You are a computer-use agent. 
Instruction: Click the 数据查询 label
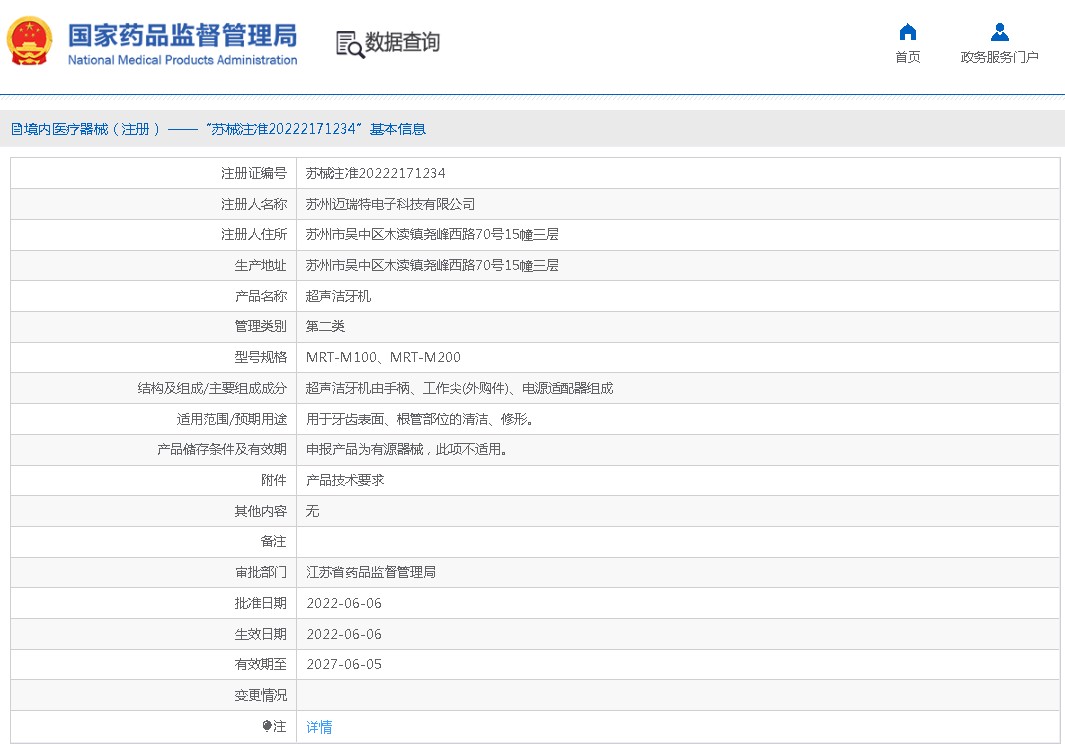pyautogui.click(x=402, y=42)
